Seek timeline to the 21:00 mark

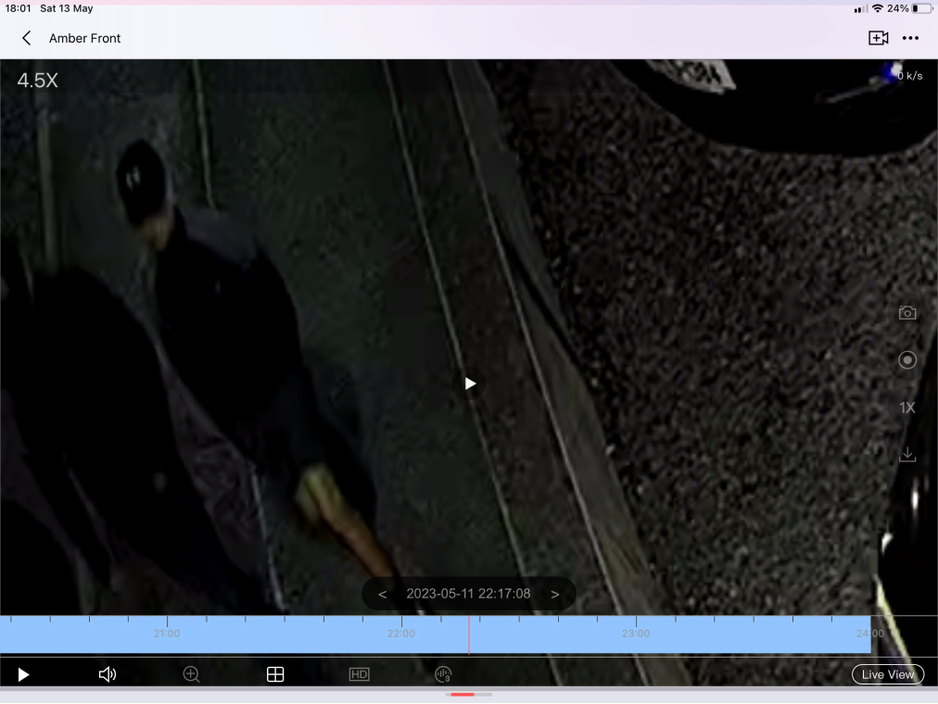tap(167, 633)
